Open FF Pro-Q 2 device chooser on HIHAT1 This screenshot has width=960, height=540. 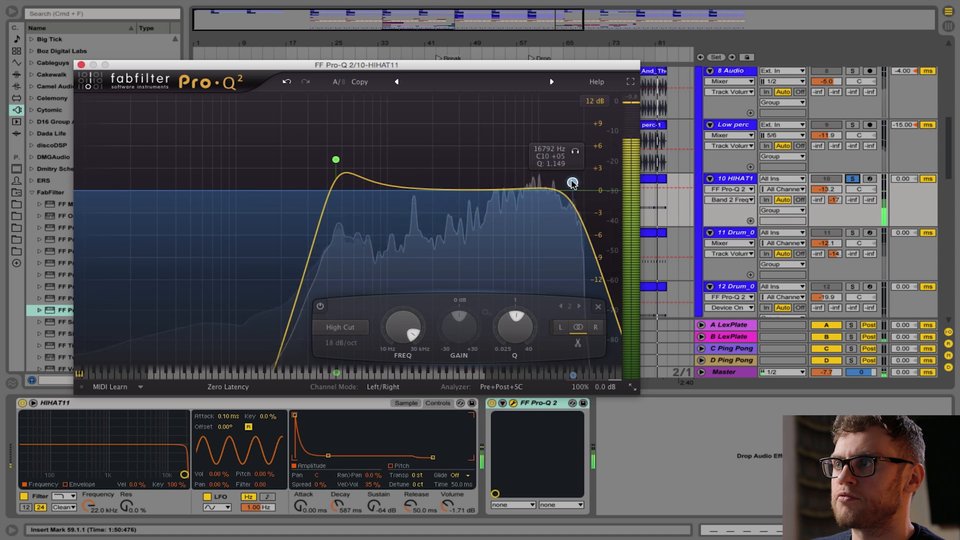pos(730,189)
